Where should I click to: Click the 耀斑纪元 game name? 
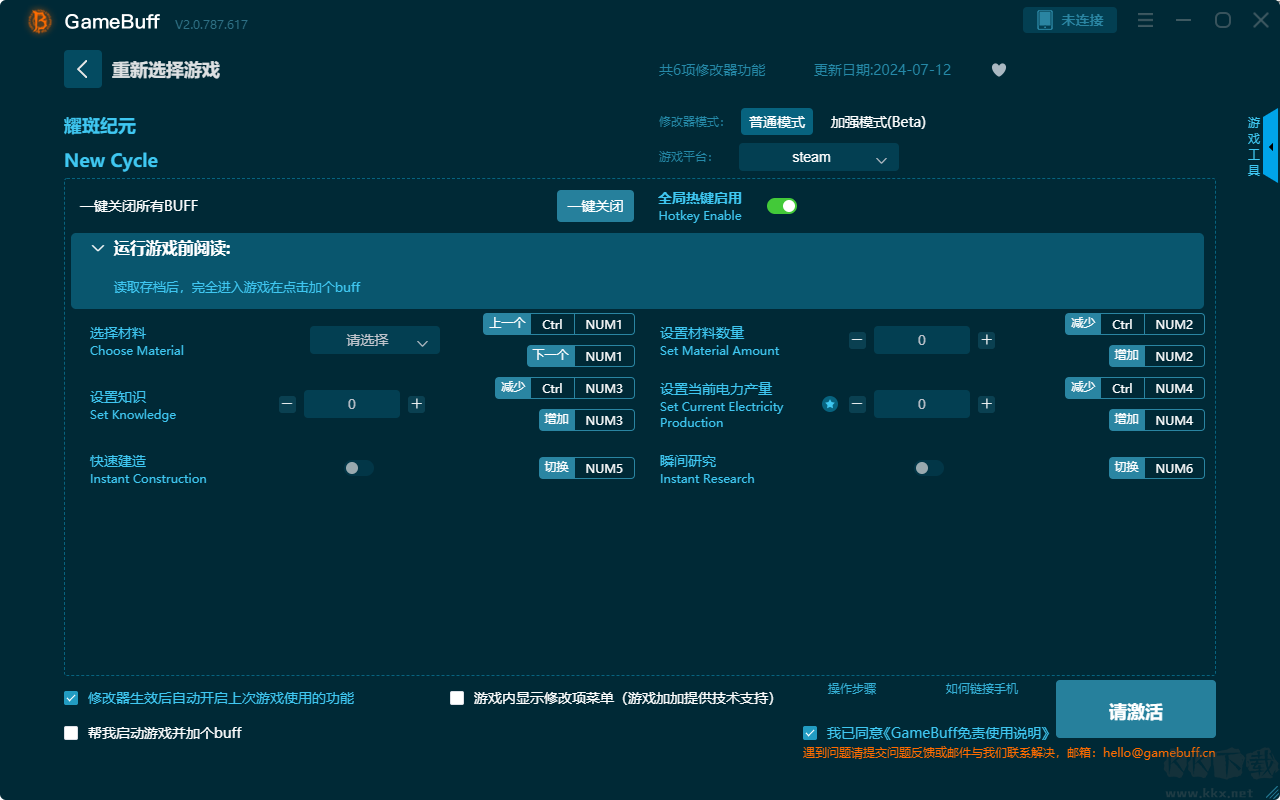coord(100,126)
